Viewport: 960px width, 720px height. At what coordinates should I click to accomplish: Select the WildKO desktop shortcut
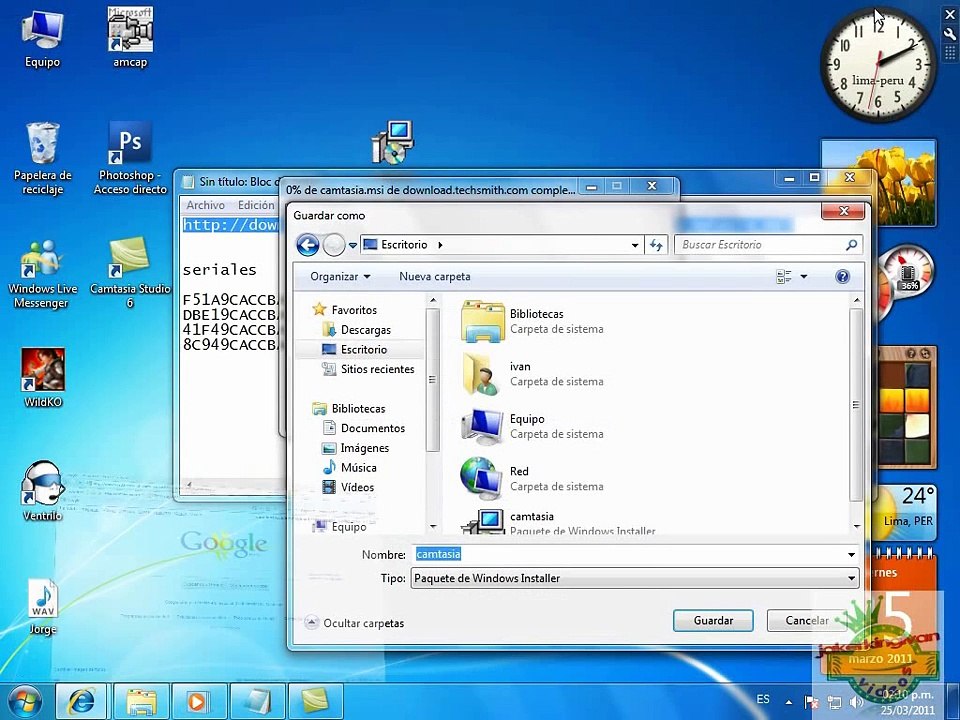(42, 378)
